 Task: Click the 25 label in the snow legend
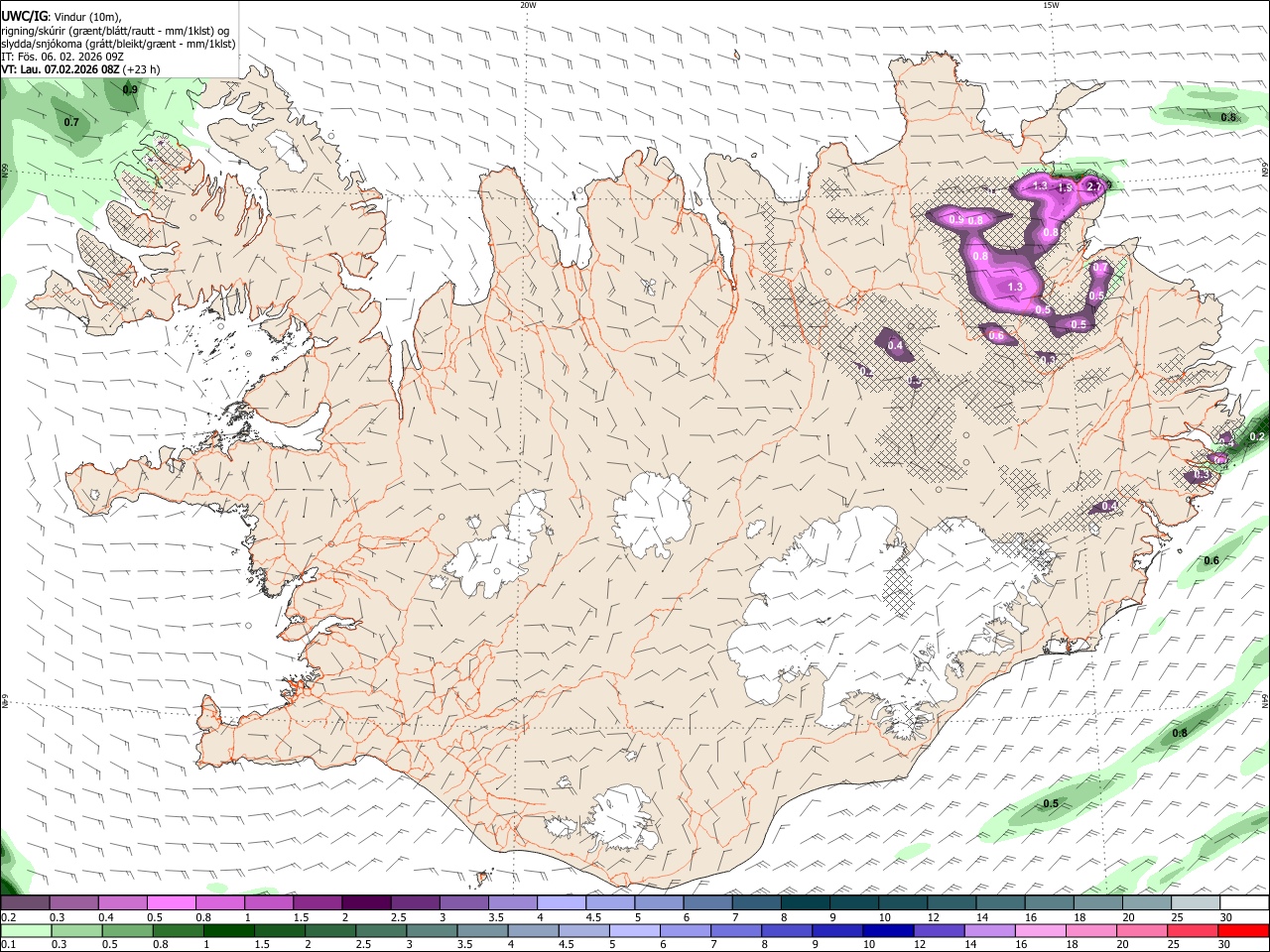(x=1178, y=917)
